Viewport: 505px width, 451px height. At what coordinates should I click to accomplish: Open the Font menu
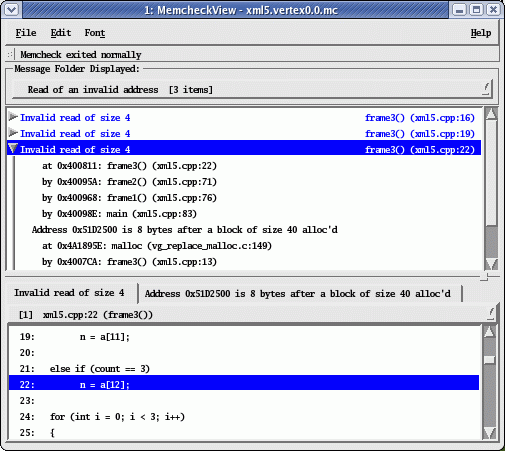(95, 33)
